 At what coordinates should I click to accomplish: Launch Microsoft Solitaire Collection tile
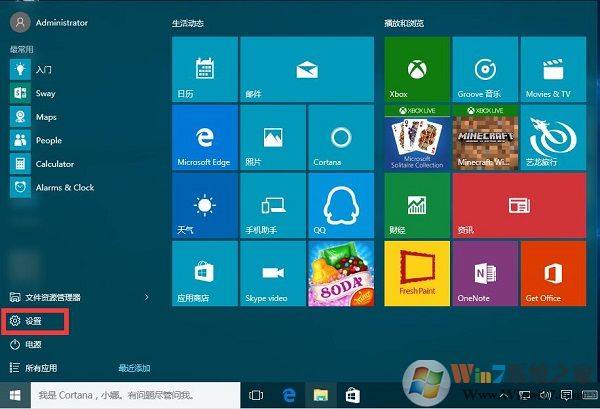point(417,137)
